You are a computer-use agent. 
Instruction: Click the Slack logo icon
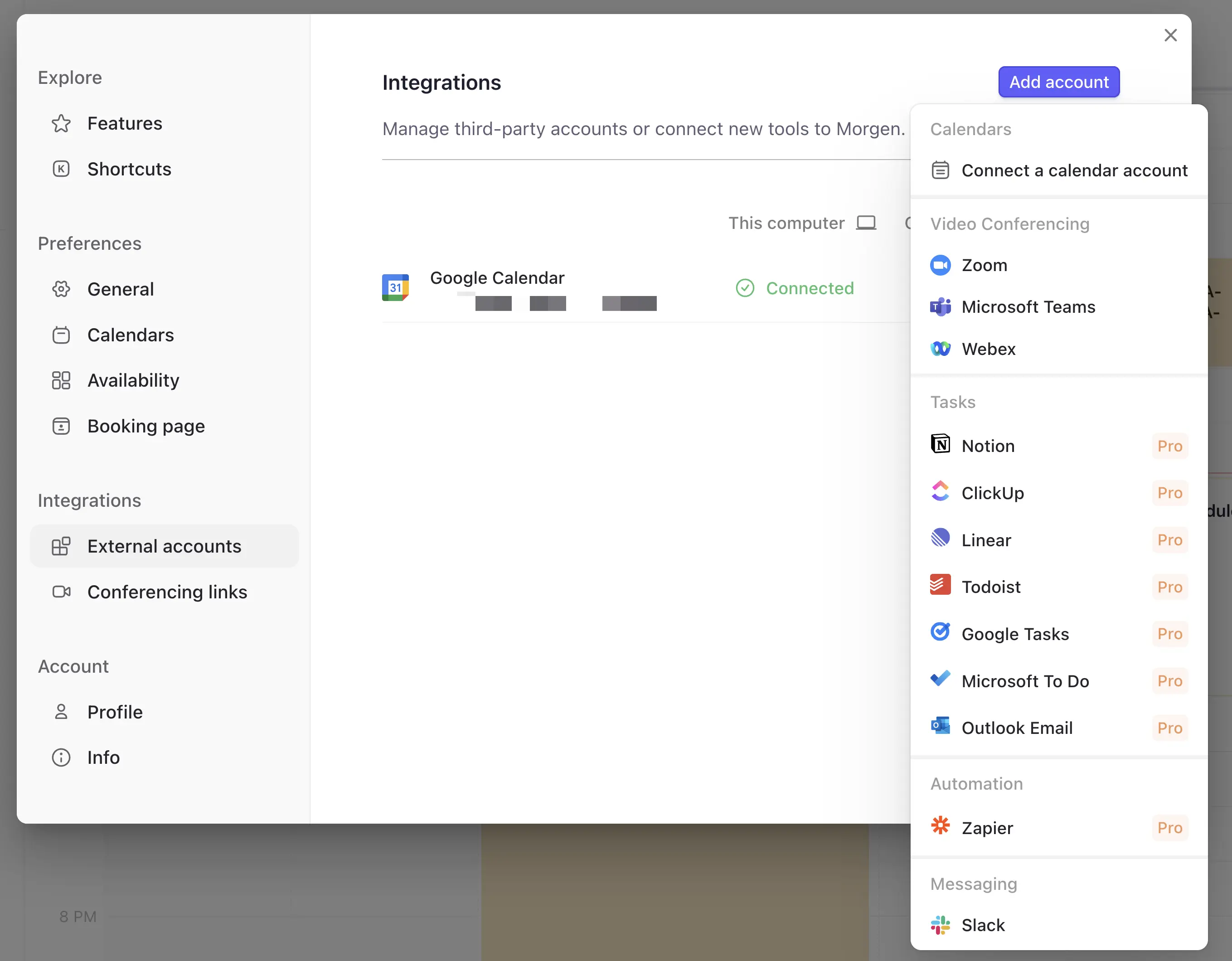click(x=941, y=926)
